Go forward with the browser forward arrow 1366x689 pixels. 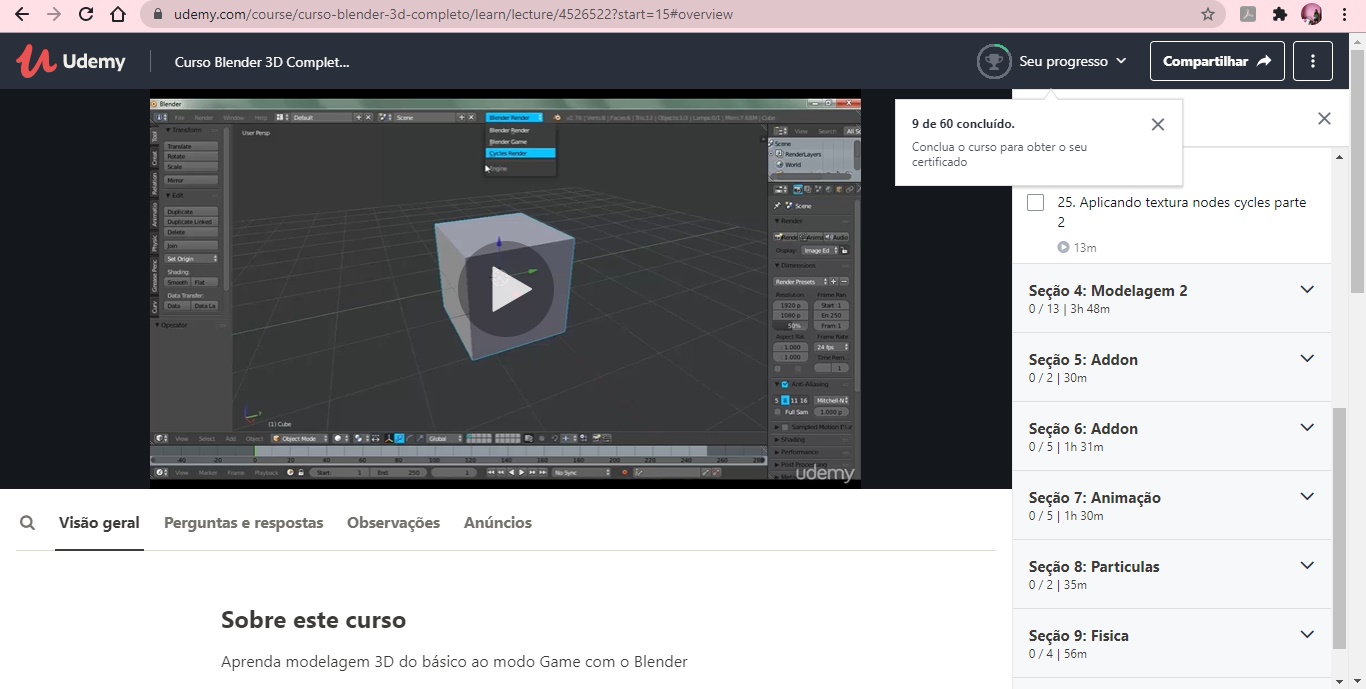click(54, 14)
